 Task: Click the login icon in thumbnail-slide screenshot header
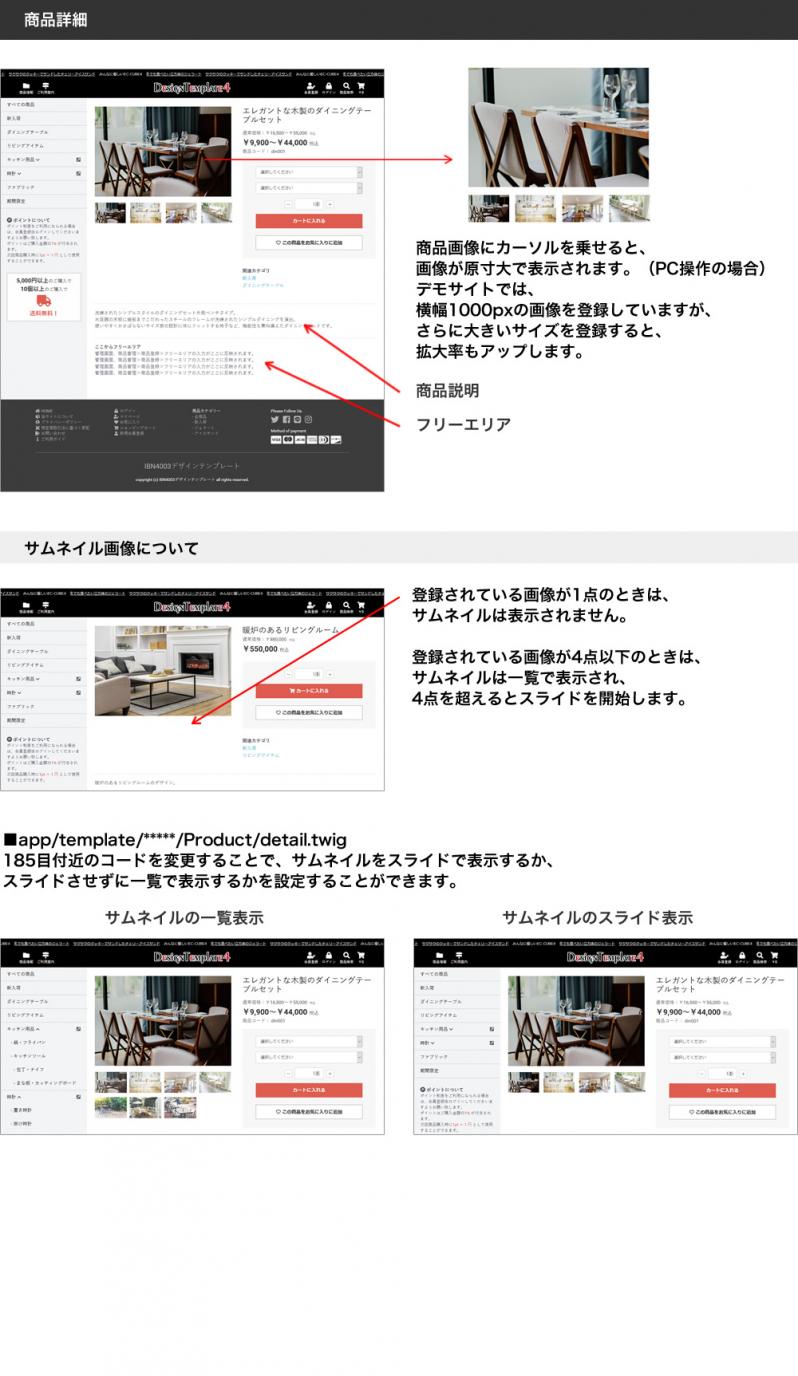[742, 955]
